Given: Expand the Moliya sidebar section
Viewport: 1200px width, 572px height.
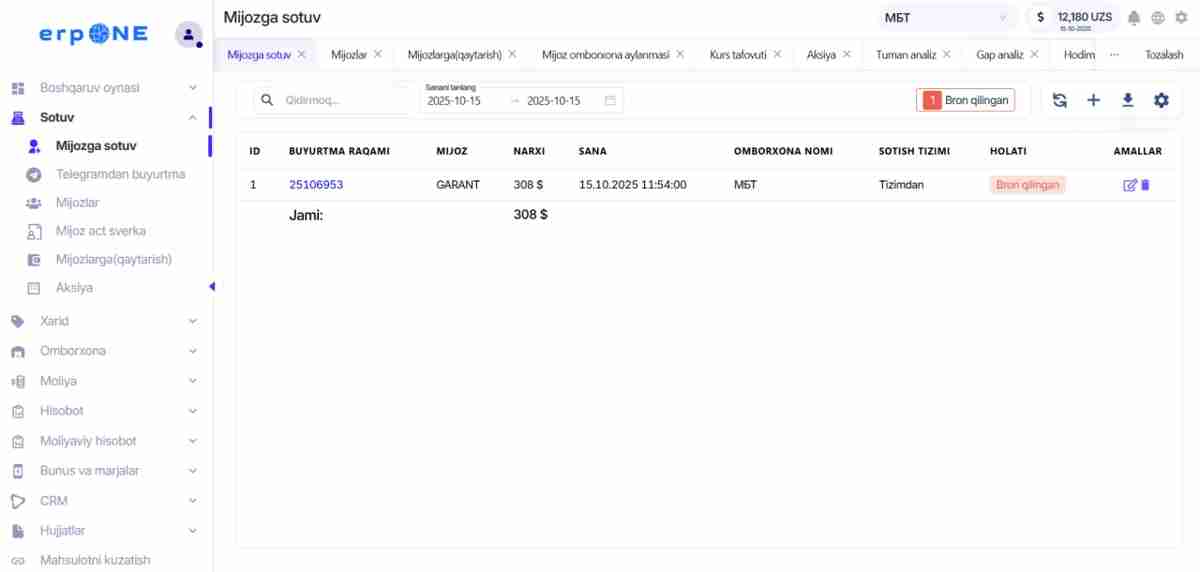Looking at the screenshot, I should [x=104, y=381].
